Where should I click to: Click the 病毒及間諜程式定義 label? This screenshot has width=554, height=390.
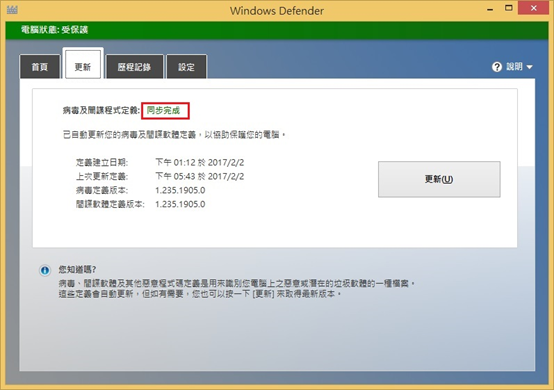point(101,111)
